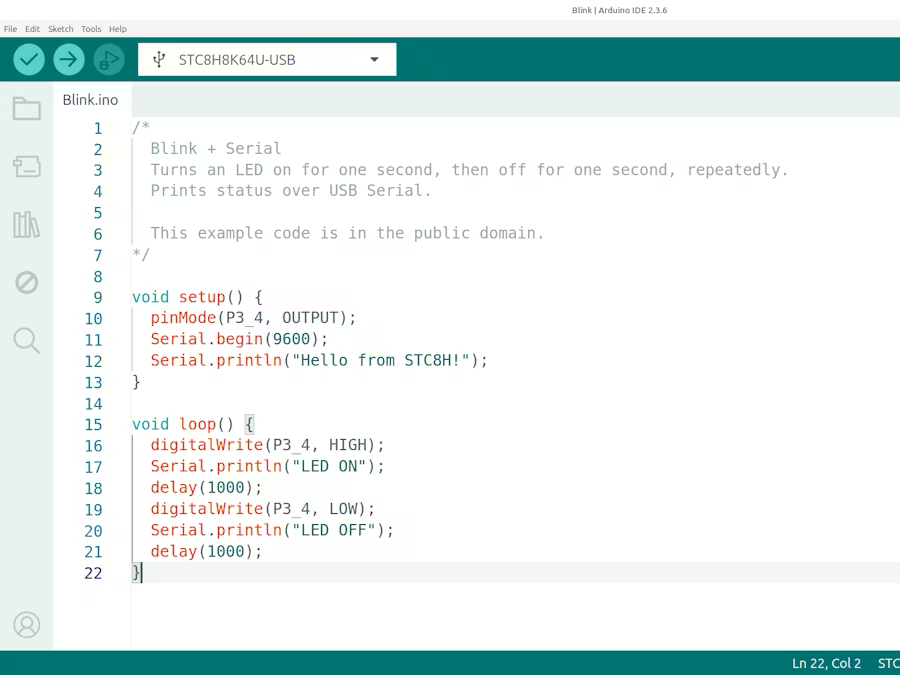Click the account icon at sidebar bottom
The height and width of the screenshot is (675, 900).
click(27, 625)
